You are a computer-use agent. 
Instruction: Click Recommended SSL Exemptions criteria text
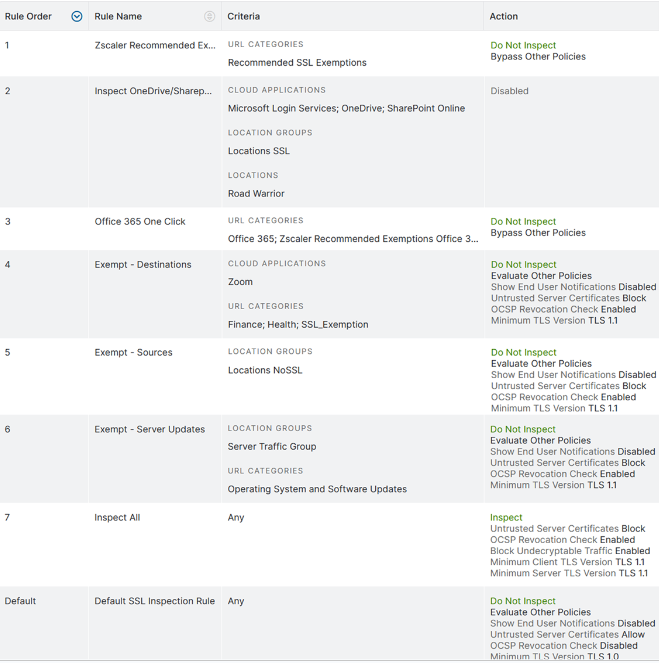click(x=297, y=63)
